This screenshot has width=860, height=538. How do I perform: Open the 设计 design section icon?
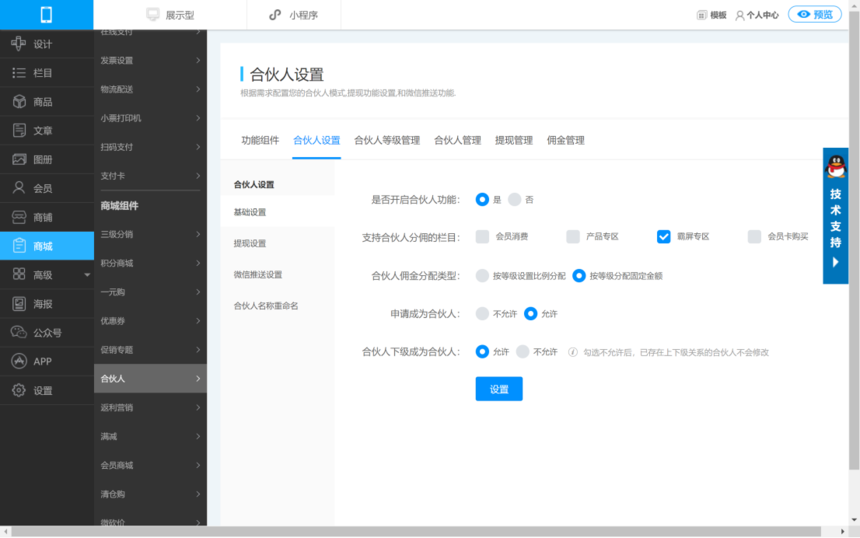tap(19, 44)
